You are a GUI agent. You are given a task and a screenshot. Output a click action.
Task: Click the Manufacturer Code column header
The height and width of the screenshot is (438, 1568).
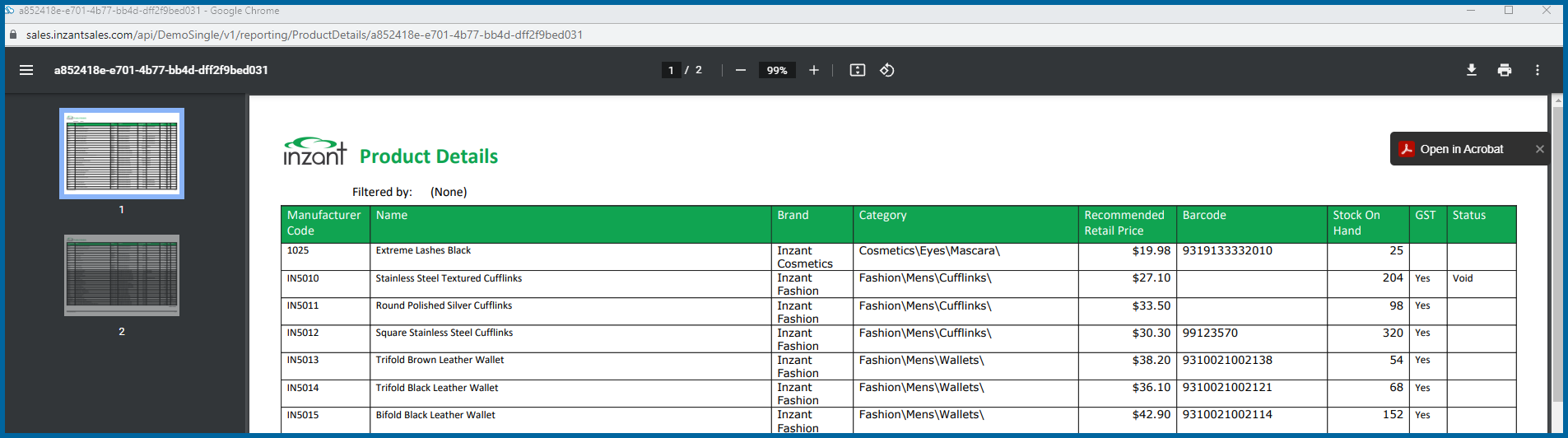(324, 223)
